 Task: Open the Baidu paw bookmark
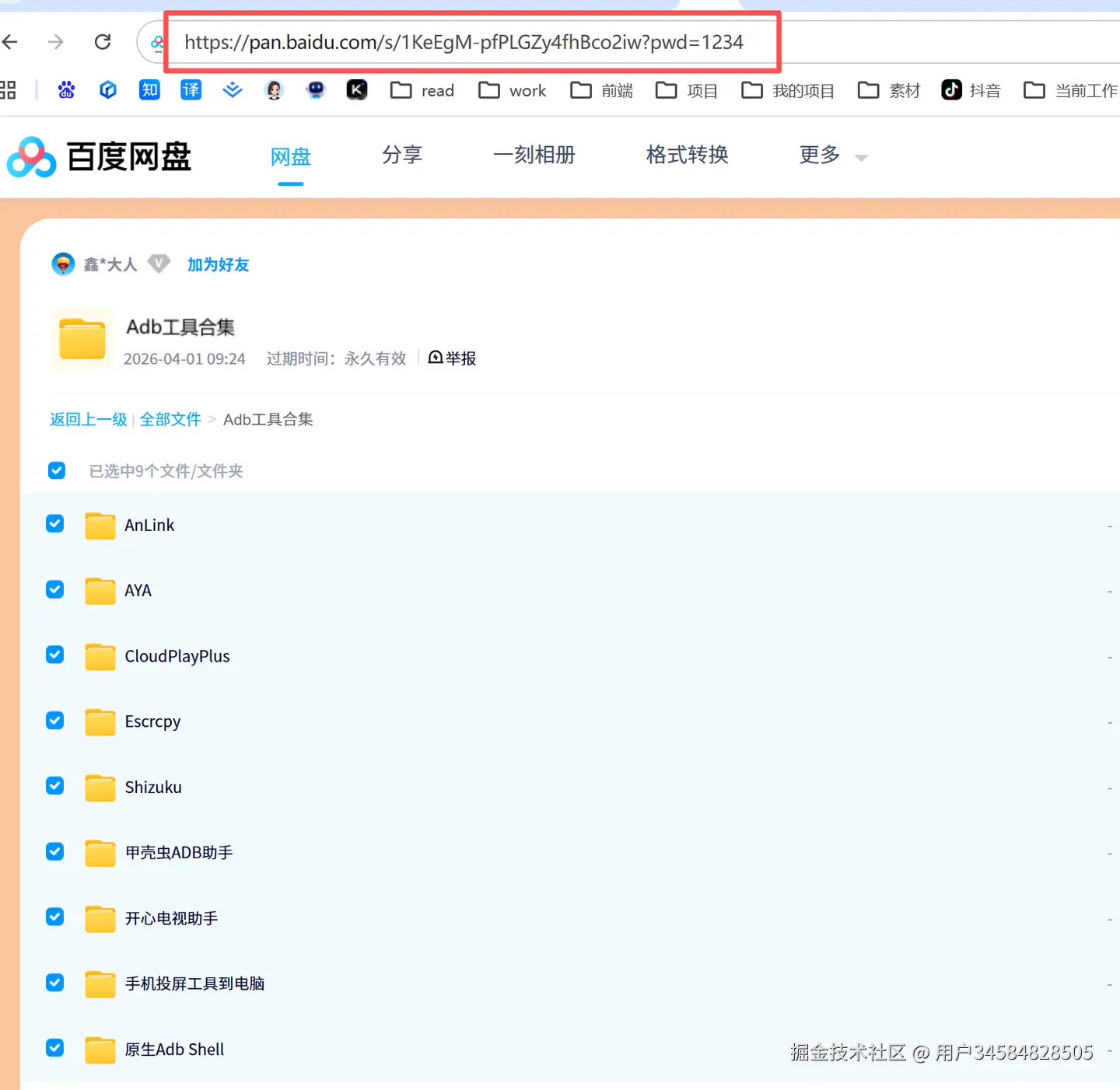click(67, 90)
